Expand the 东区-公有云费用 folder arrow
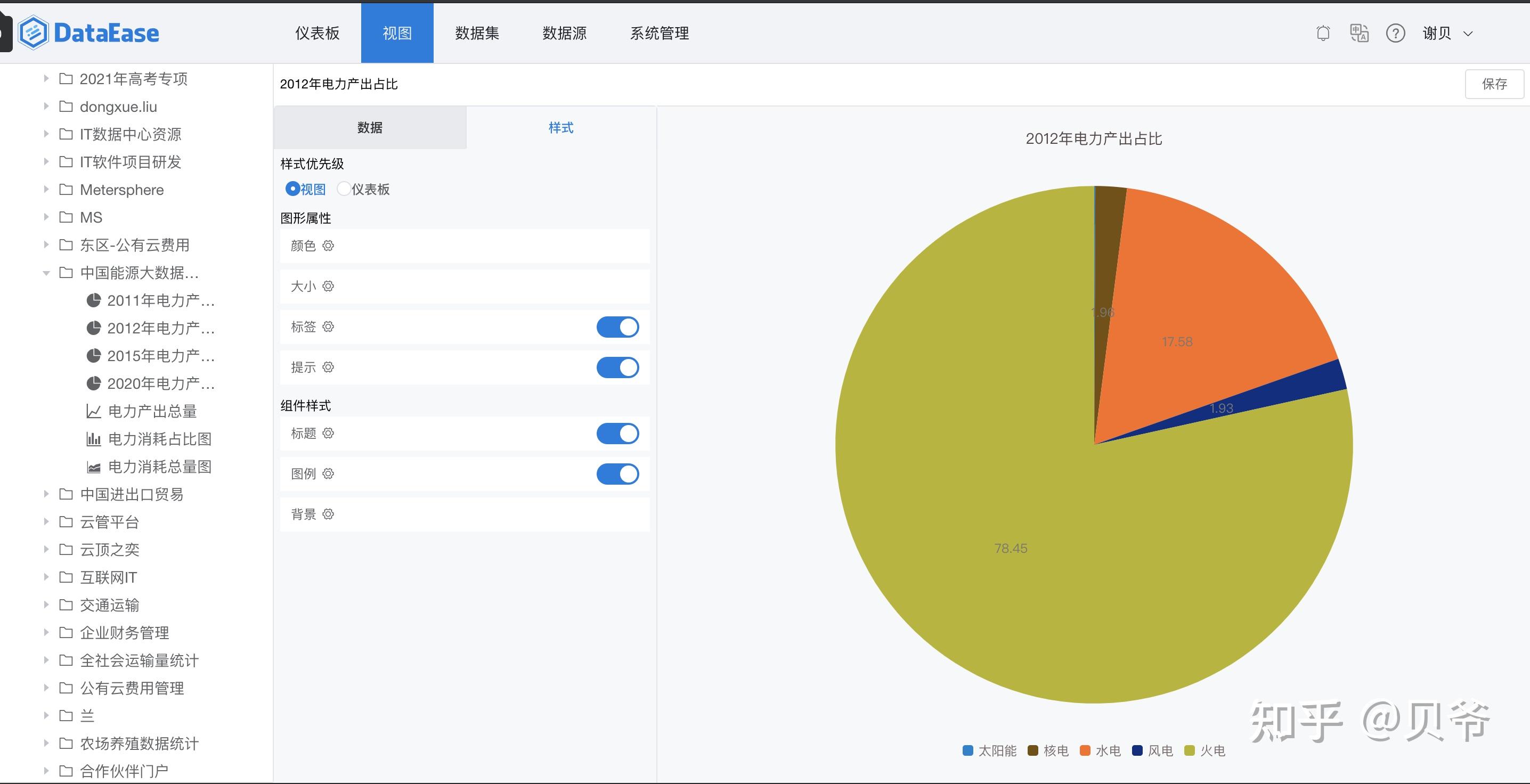 tap(46, 244)
